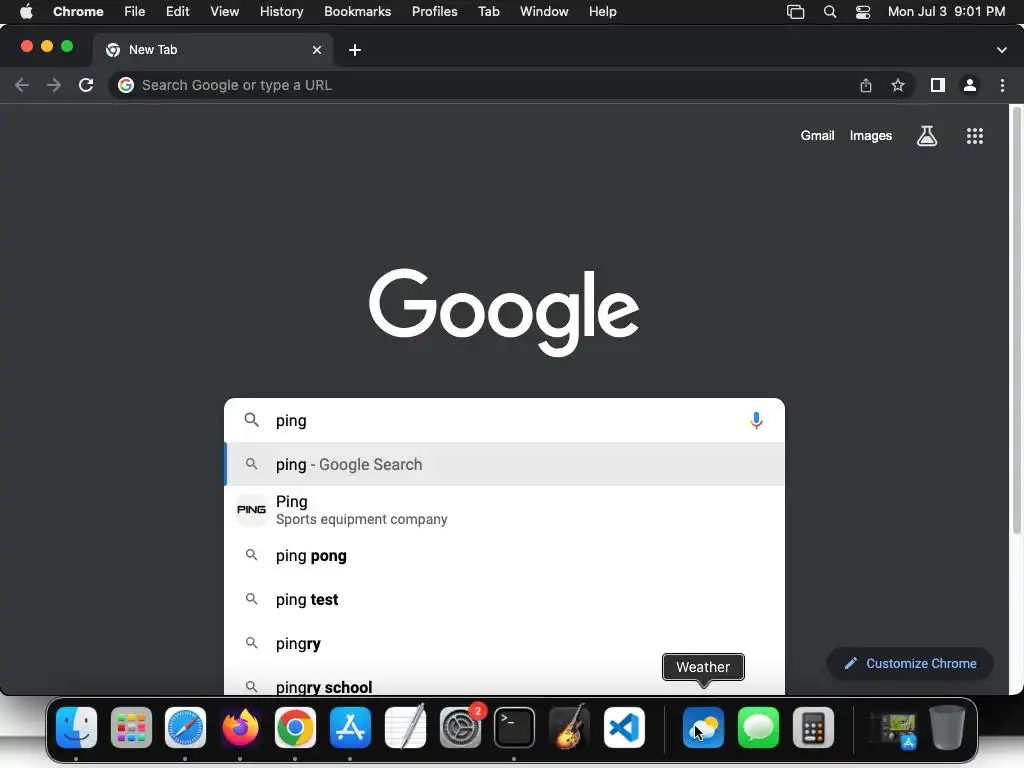The width and height of the screenshot is (1024, 768).
Task: Open the Search Labs flask icon
Action: 927,136
